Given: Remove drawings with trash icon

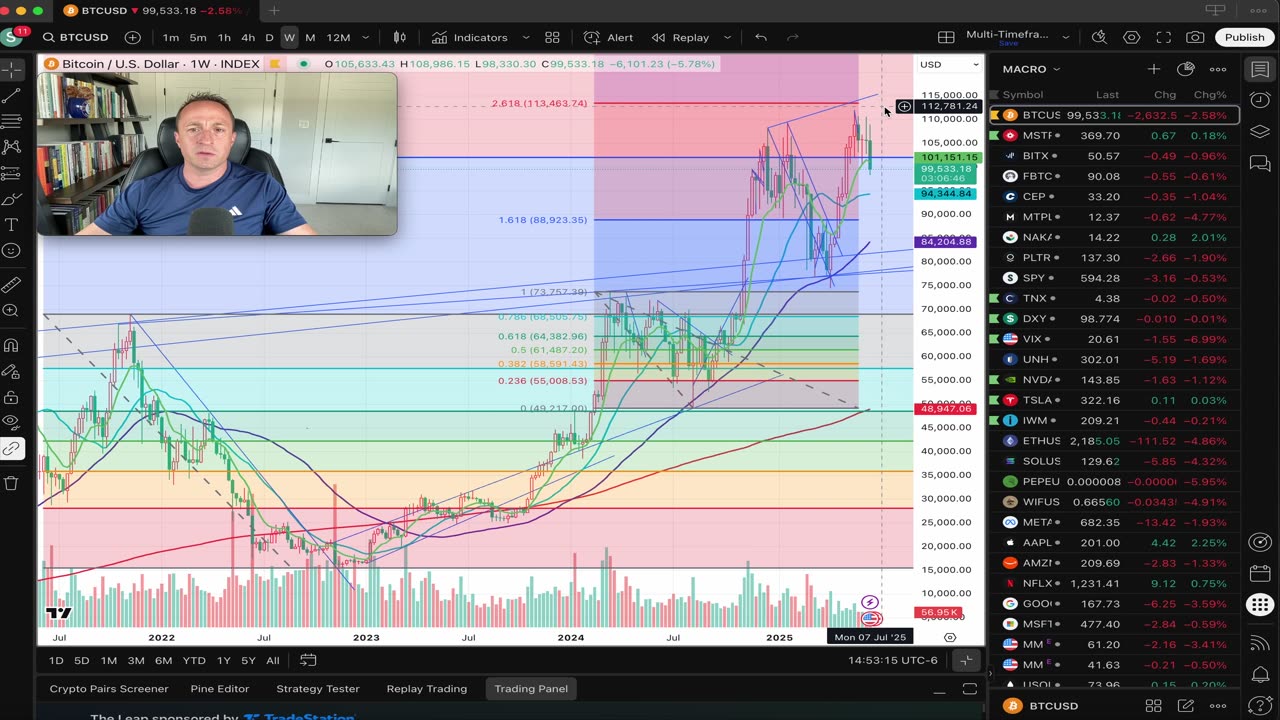Looking at the screenshot, I should tap(12, 483).
